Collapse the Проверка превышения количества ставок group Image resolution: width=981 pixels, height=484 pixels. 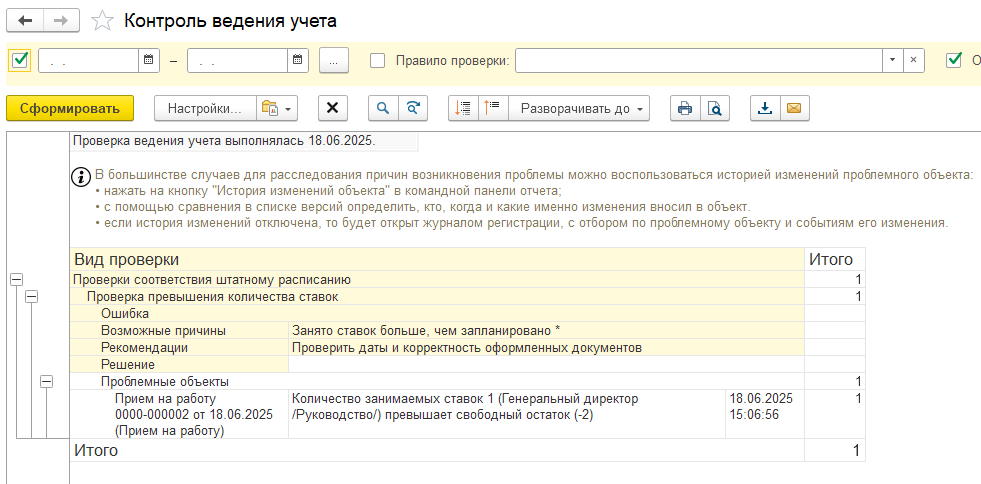[31, 297]
